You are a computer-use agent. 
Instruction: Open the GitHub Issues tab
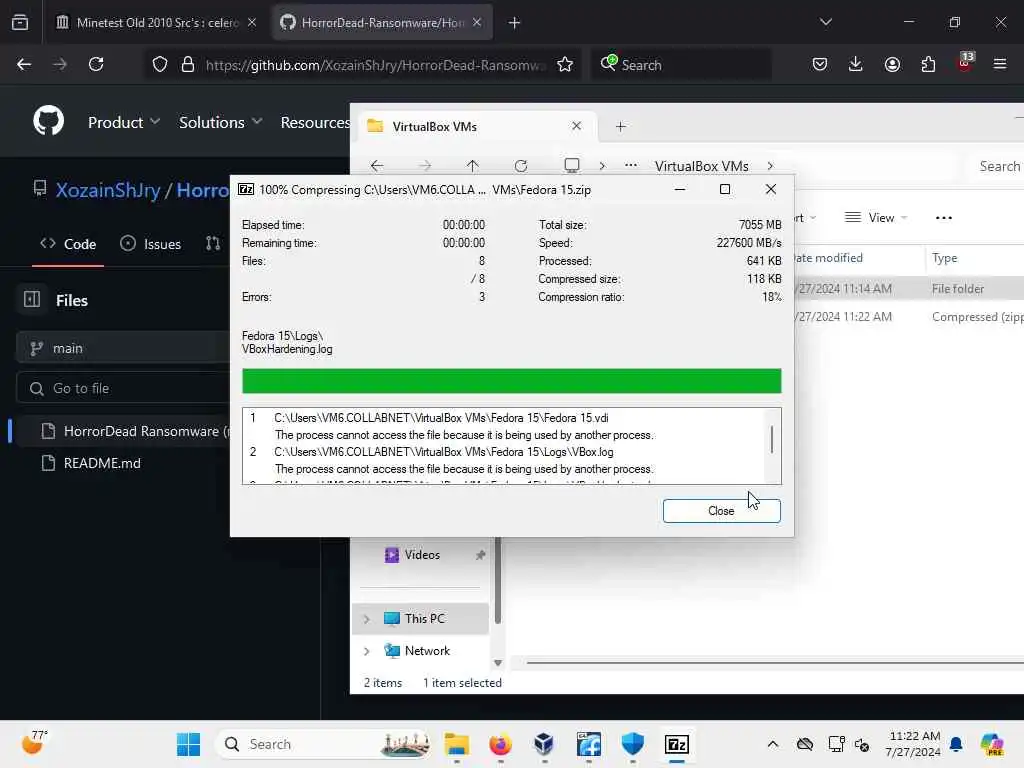(151, 244)
